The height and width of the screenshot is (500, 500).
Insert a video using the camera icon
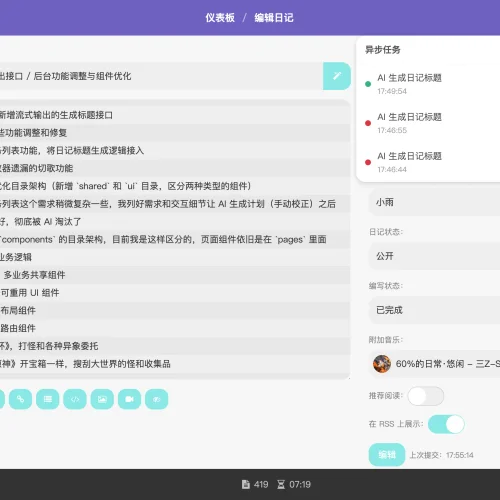(x=129, y=399)
